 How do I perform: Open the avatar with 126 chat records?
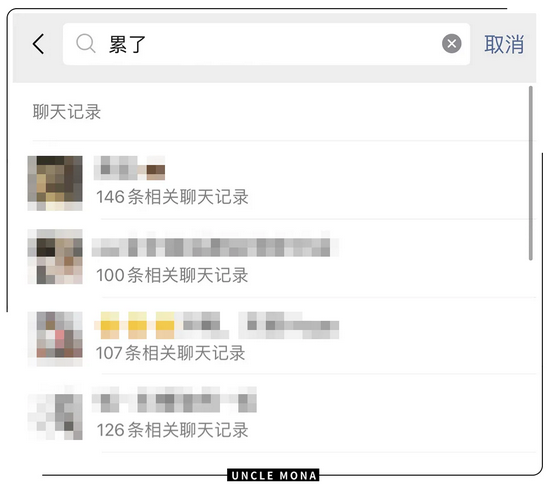click(x=55, y=412)
